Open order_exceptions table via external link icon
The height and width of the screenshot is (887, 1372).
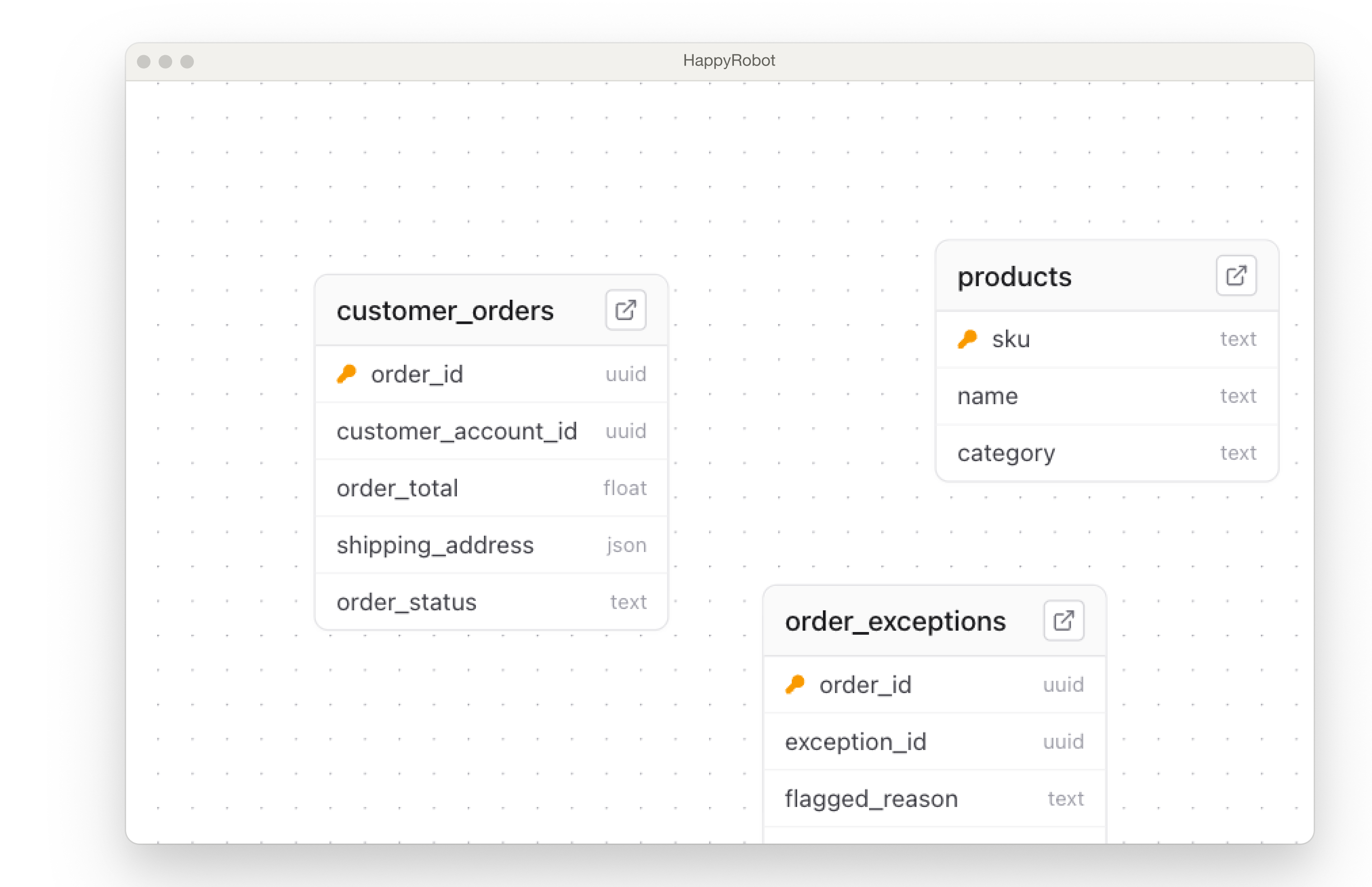(1063, 621)
